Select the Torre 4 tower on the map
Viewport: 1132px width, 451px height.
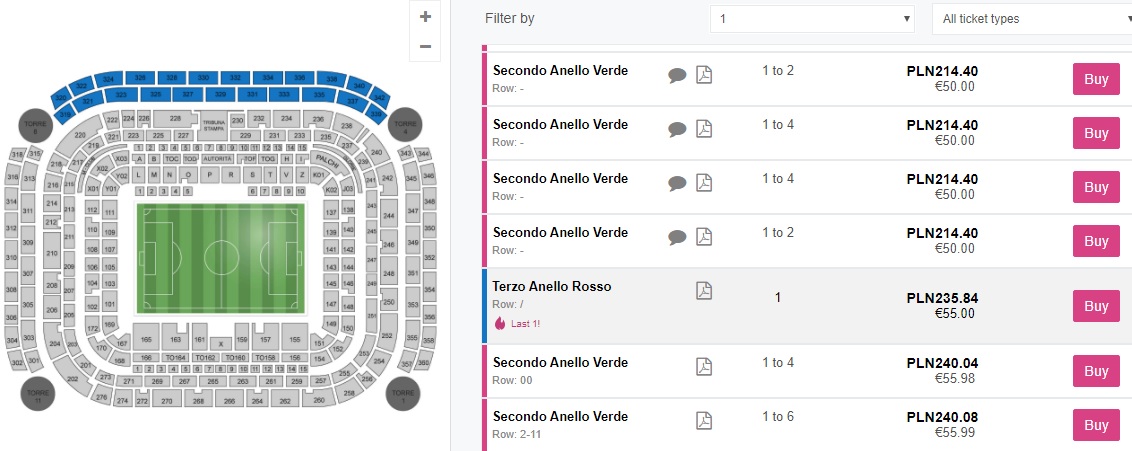click(x=406, y=125)
